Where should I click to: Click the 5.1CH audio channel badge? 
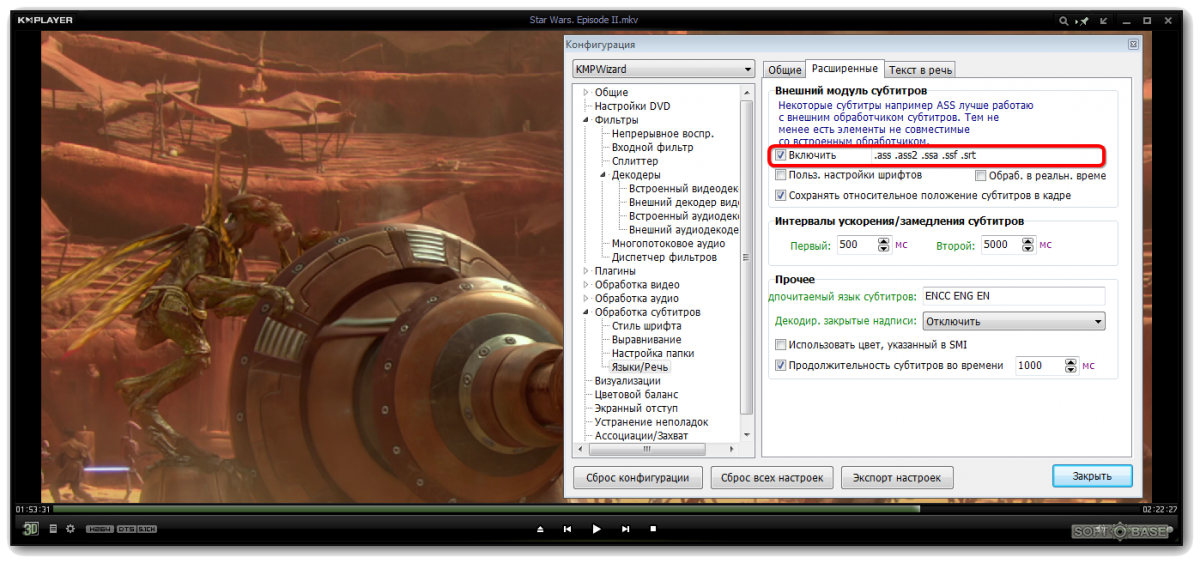click(x=147, y=529)
